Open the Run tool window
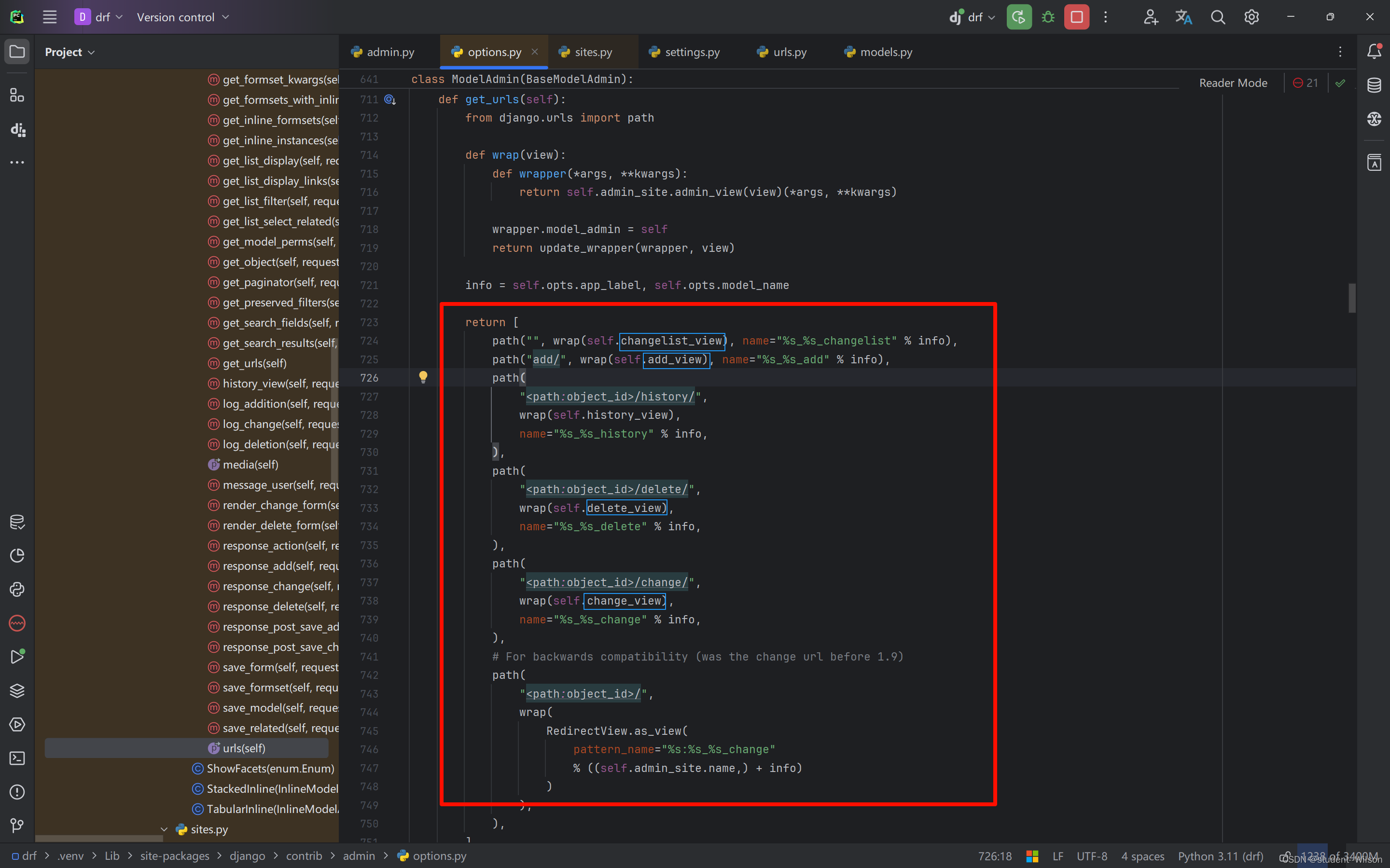Image resolution: width=1390 pixels, height=868 pixels. 17,657
